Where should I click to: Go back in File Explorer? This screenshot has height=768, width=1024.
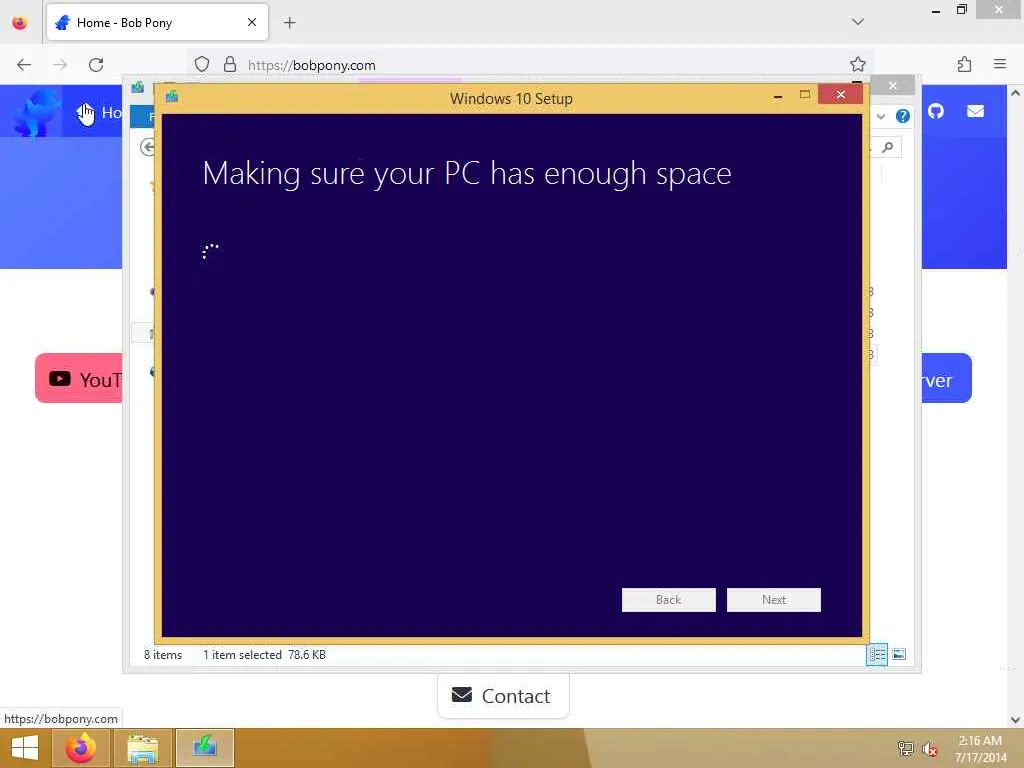[148, 148]
